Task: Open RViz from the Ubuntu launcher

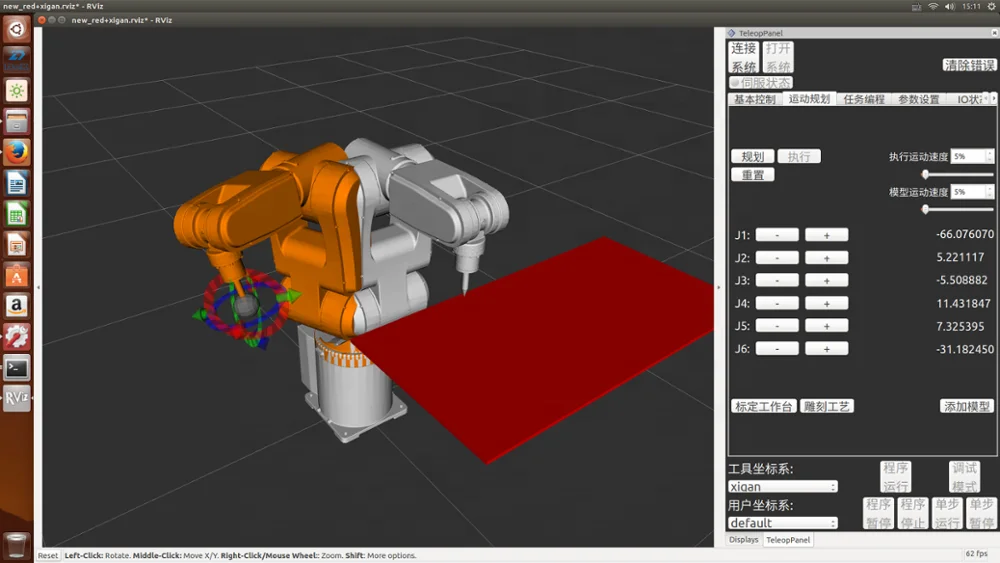Action: pos(16,398)
